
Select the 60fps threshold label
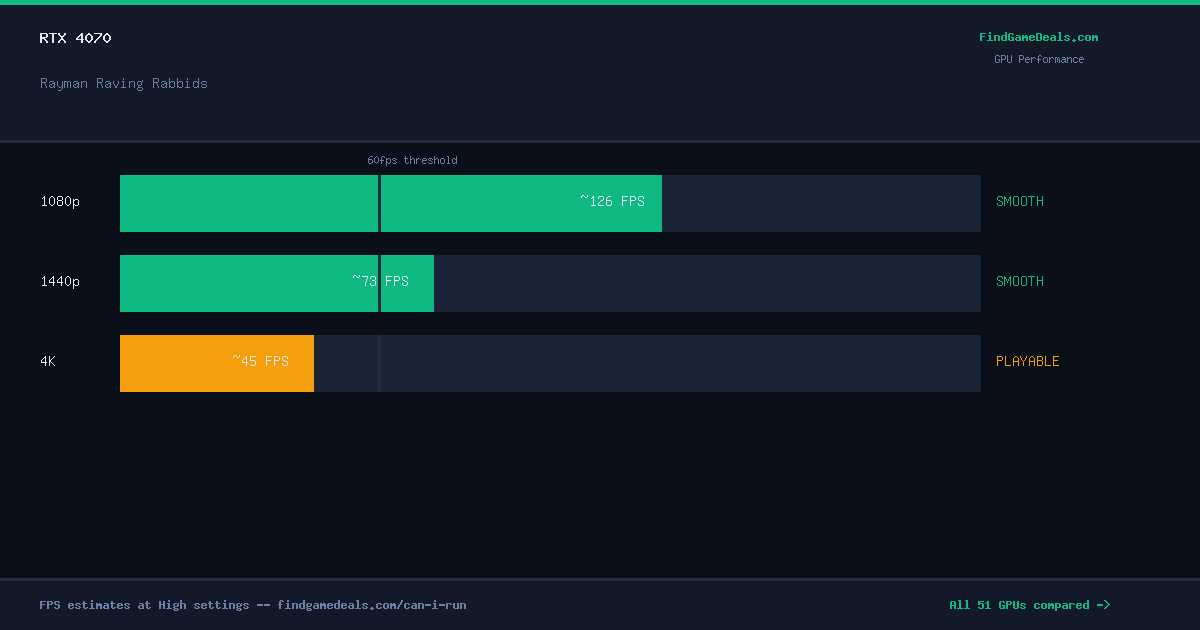(x=412, y=160)
